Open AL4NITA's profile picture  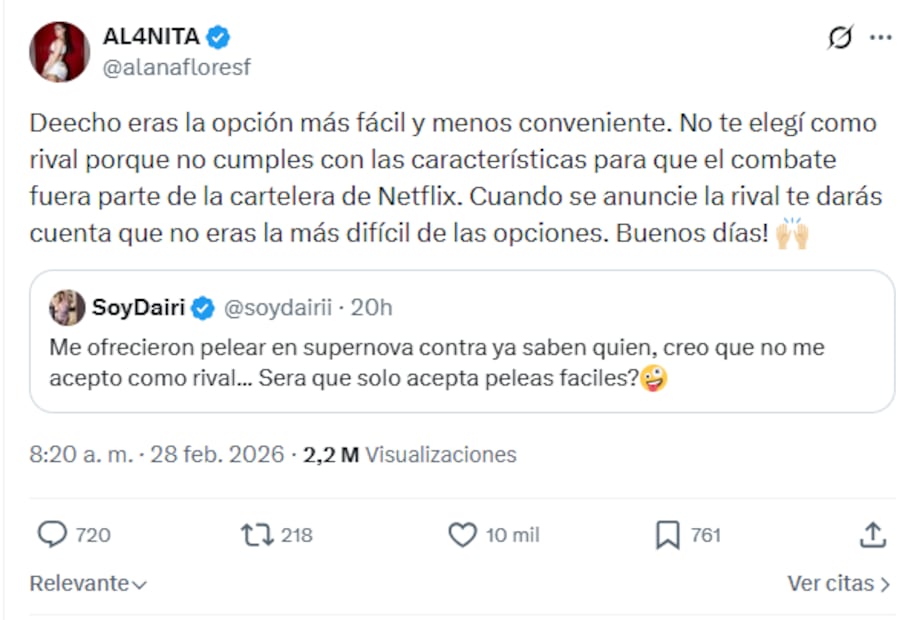coord(60,52)
